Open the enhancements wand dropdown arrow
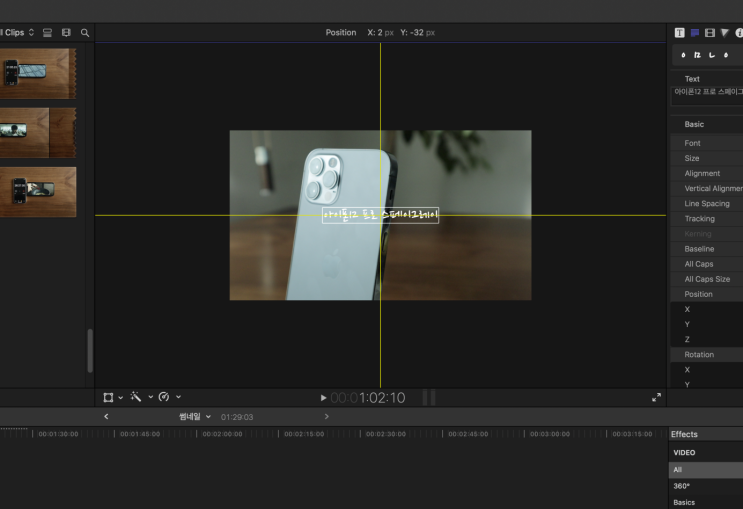Viewport: 743px width, 509px height. (x=150, y=397)
